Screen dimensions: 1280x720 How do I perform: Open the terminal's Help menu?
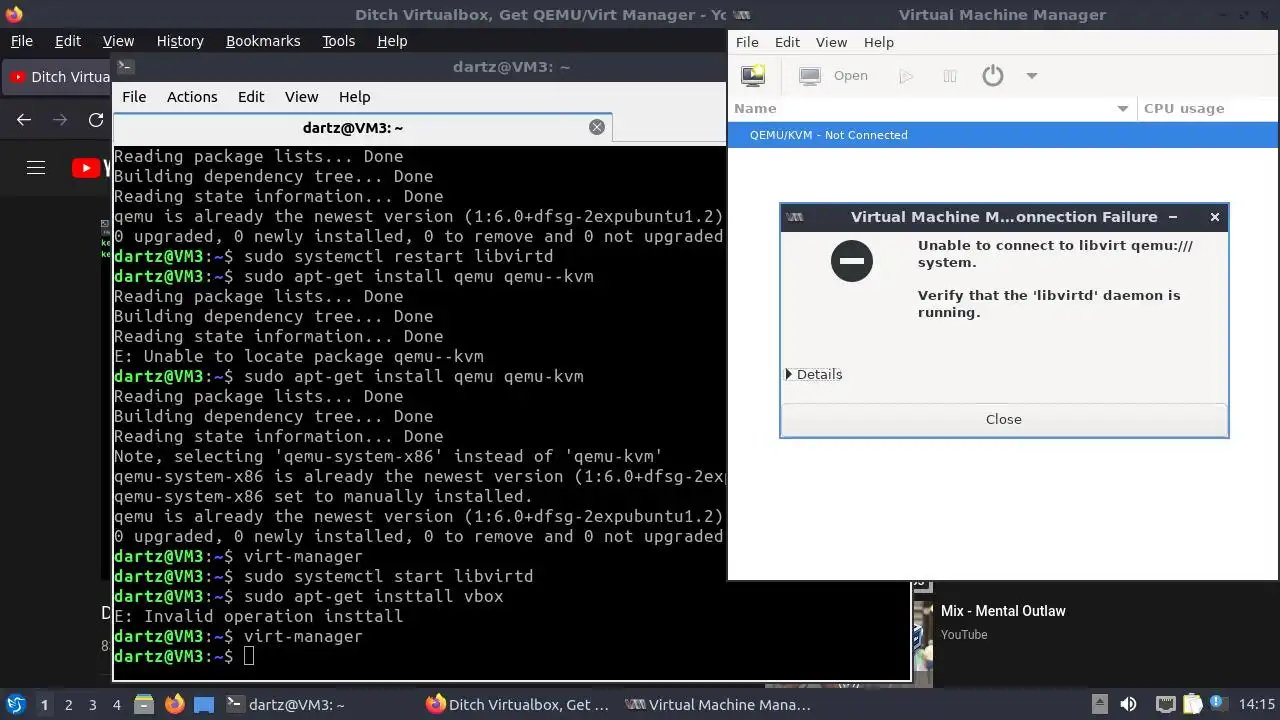(355, 97)
